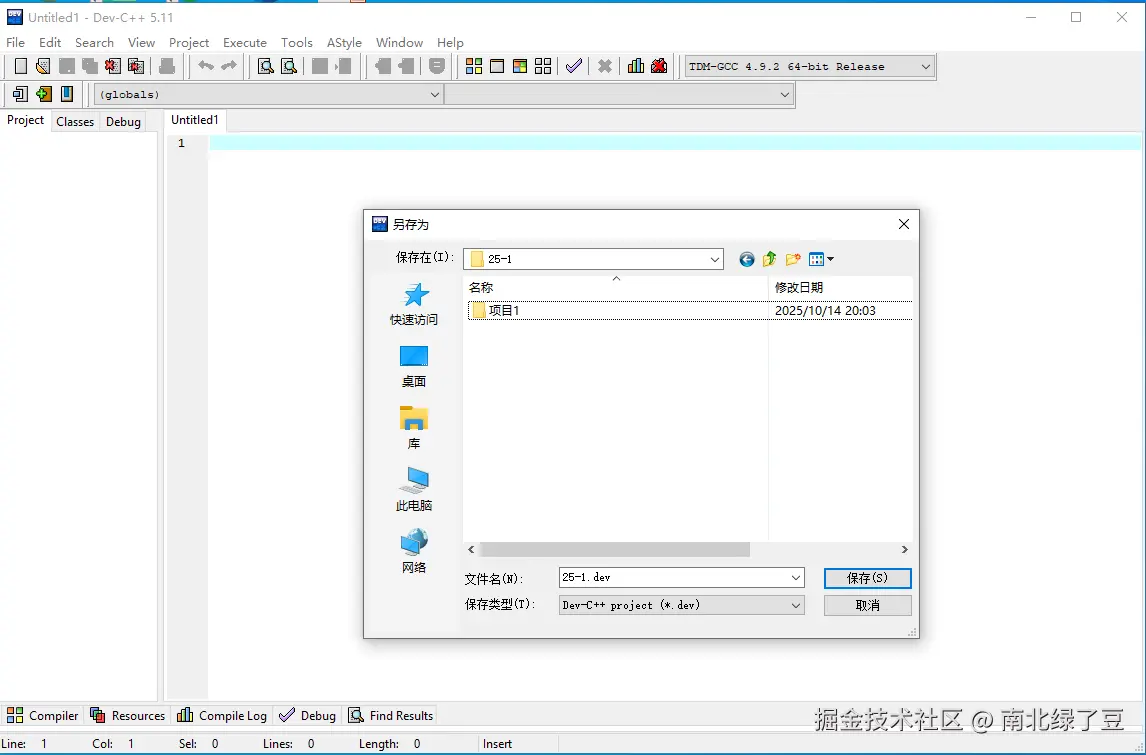
Task: Click the Profile Analysis bar chart icon
Action: point(636,67)
